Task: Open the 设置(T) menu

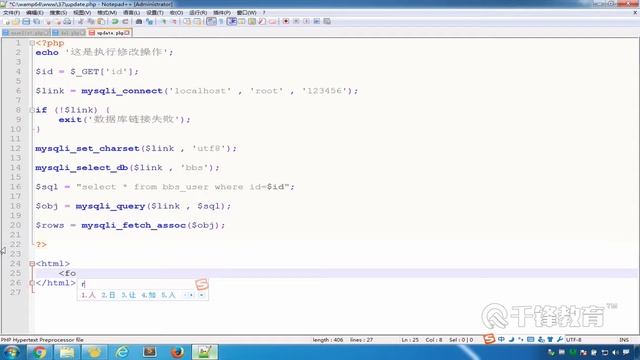Action: click(155, 13)
